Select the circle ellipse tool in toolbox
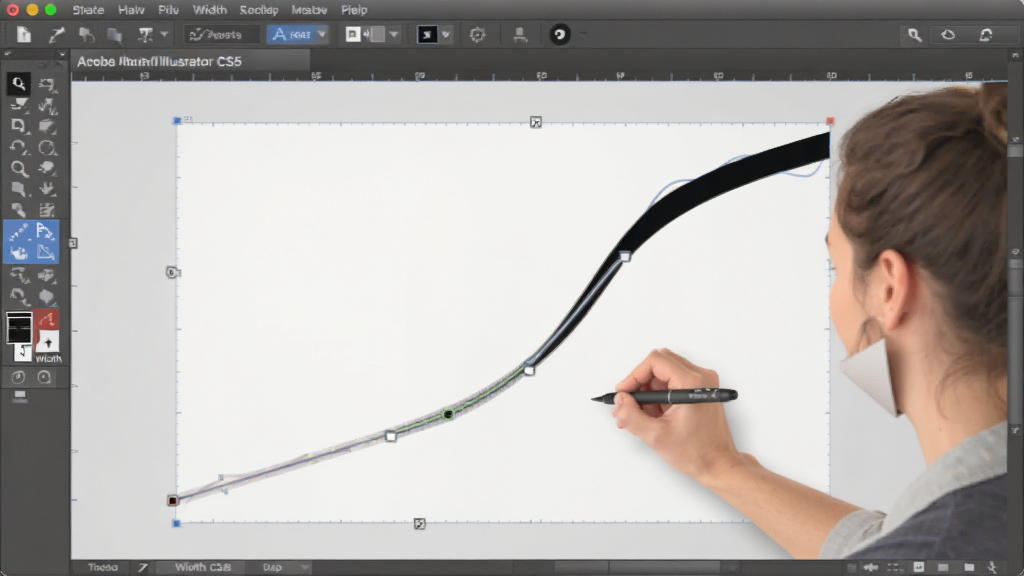The image size is (1024, 576). pos(46,148)
